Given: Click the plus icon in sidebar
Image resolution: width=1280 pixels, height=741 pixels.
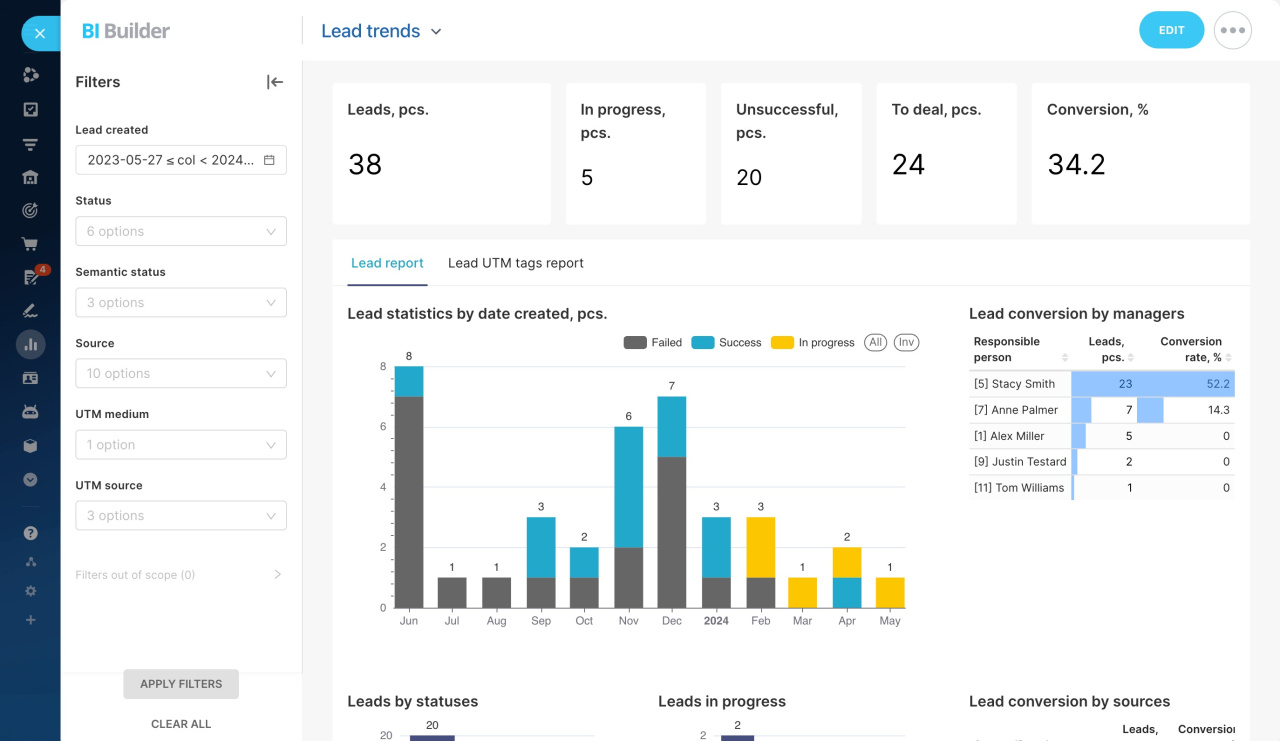Looking at the screenshot, I should pos(30,620).
